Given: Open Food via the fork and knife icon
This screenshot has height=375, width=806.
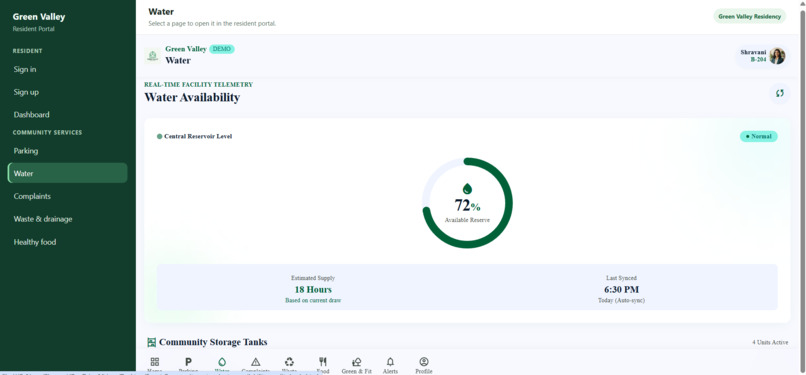Looking at the screenshot, I should [323, 365].
